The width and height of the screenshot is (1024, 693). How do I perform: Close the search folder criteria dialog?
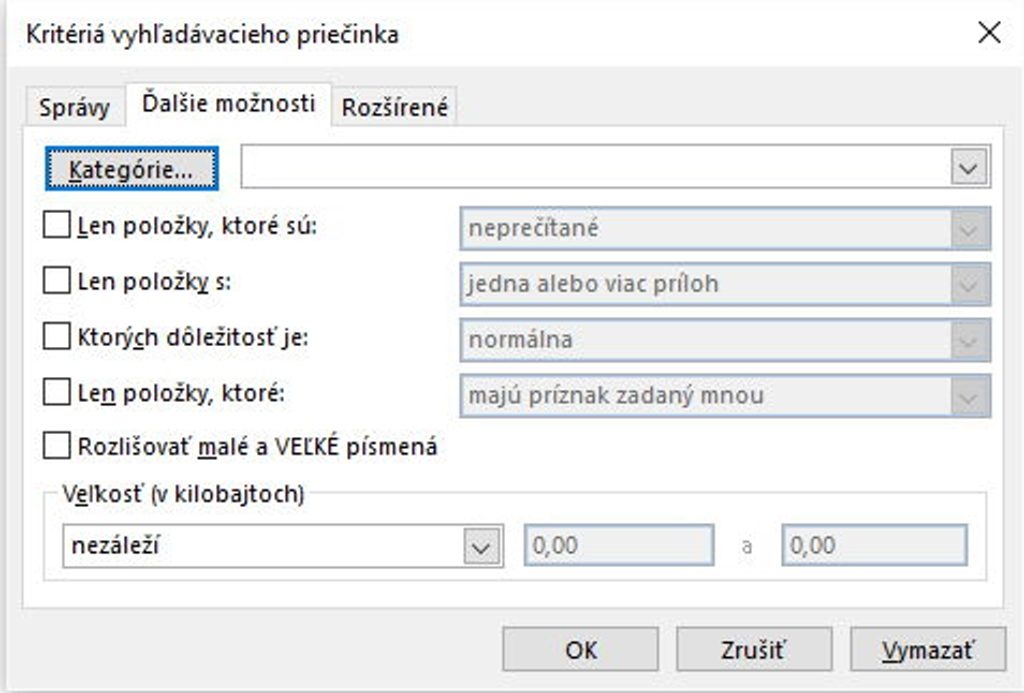pyautogui.click(x=988, y=33)
